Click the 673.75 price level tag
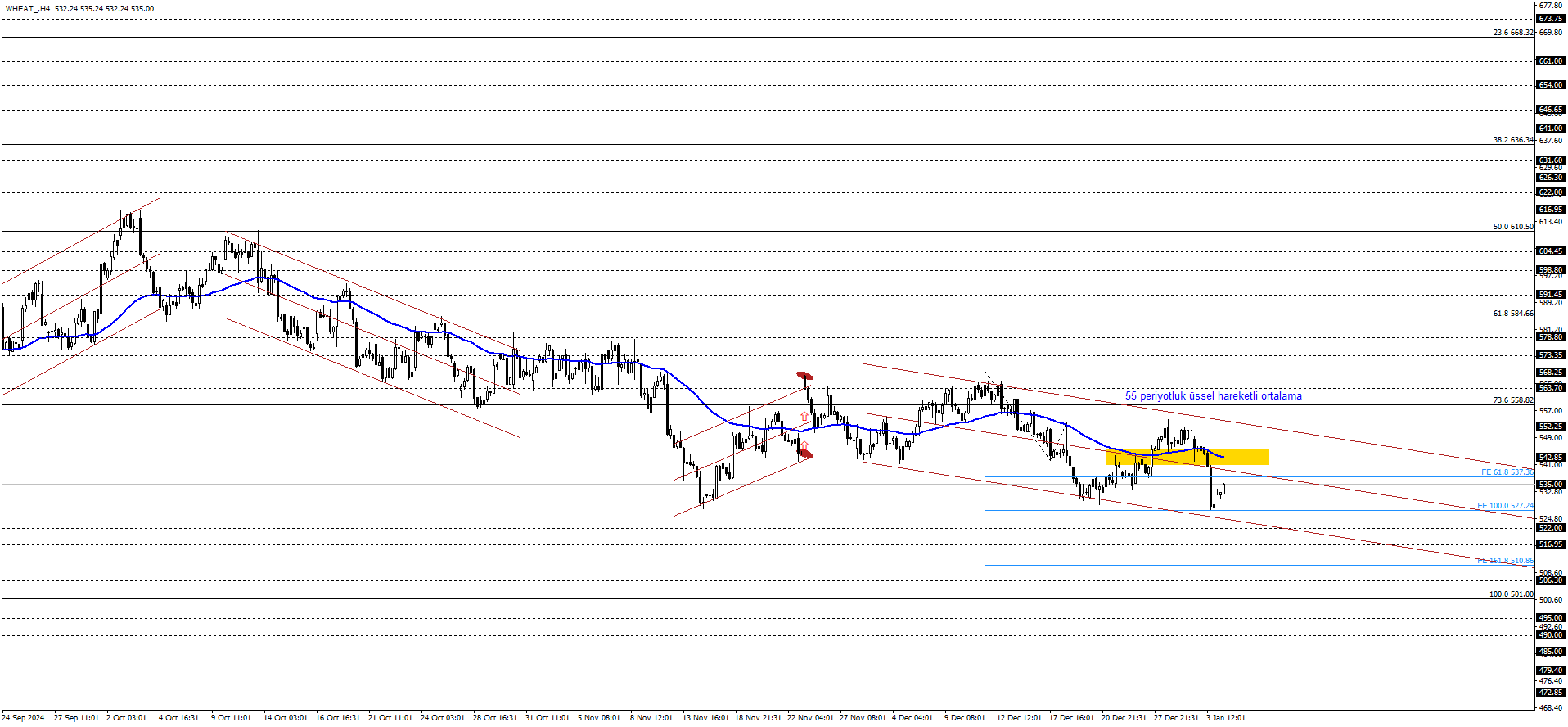1568x727 pixels. [x=1551, y=19]
